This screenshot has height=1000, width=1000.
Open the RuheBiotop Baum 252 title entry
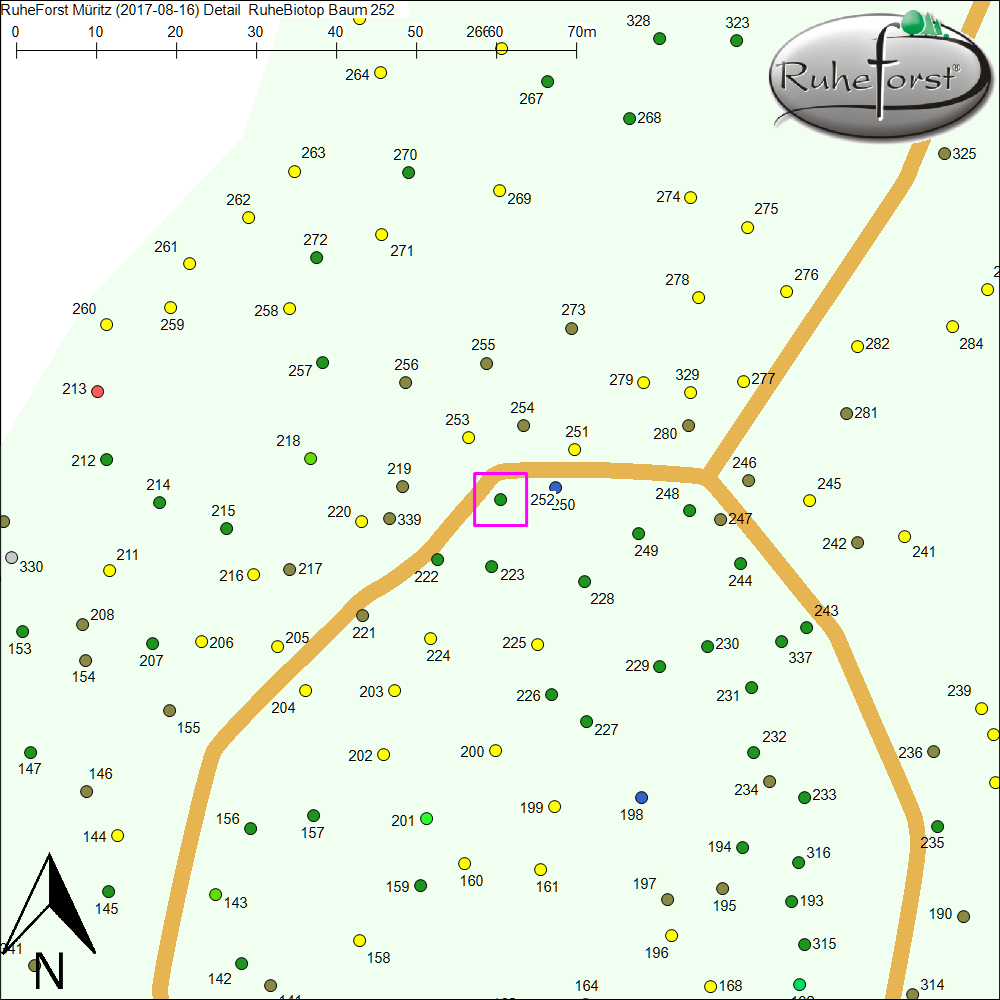pos(320,10)
